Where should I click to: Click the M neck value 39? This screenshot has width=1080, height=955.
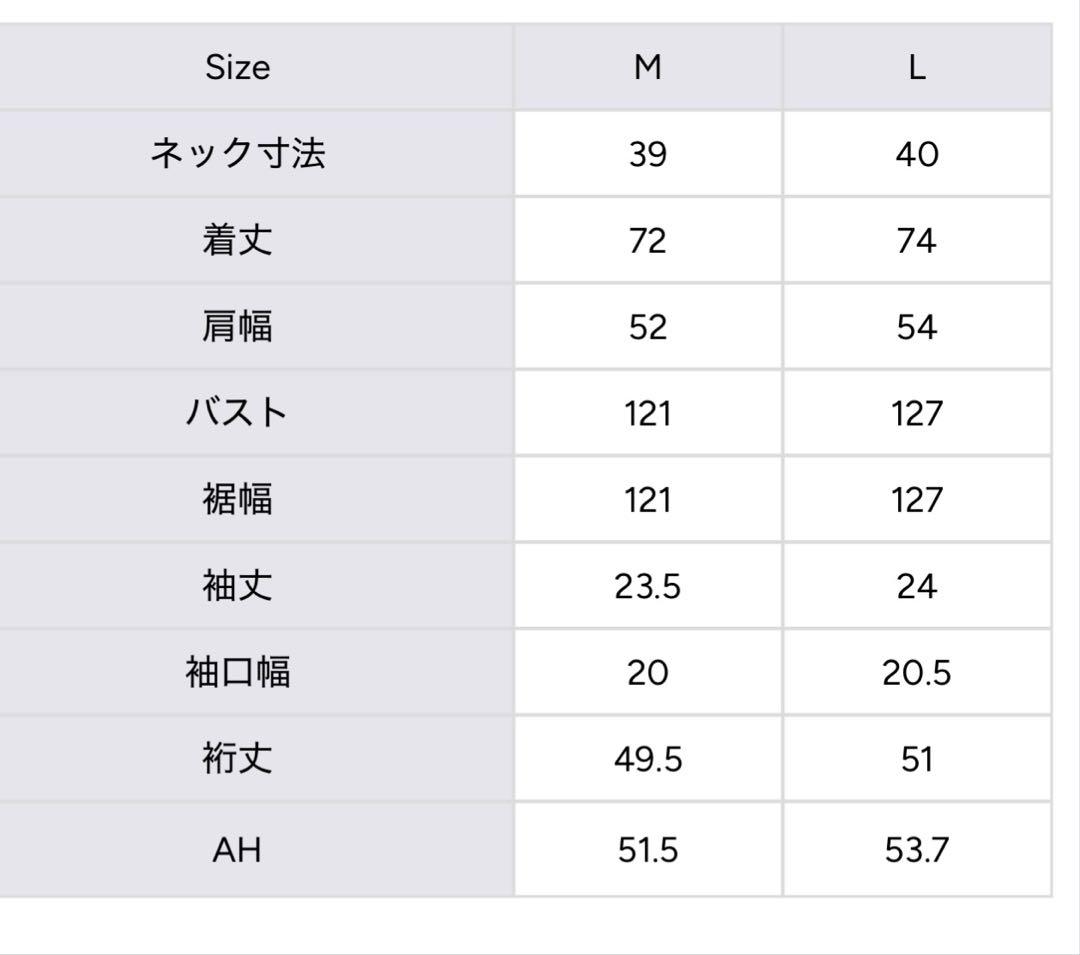point(647,154)
